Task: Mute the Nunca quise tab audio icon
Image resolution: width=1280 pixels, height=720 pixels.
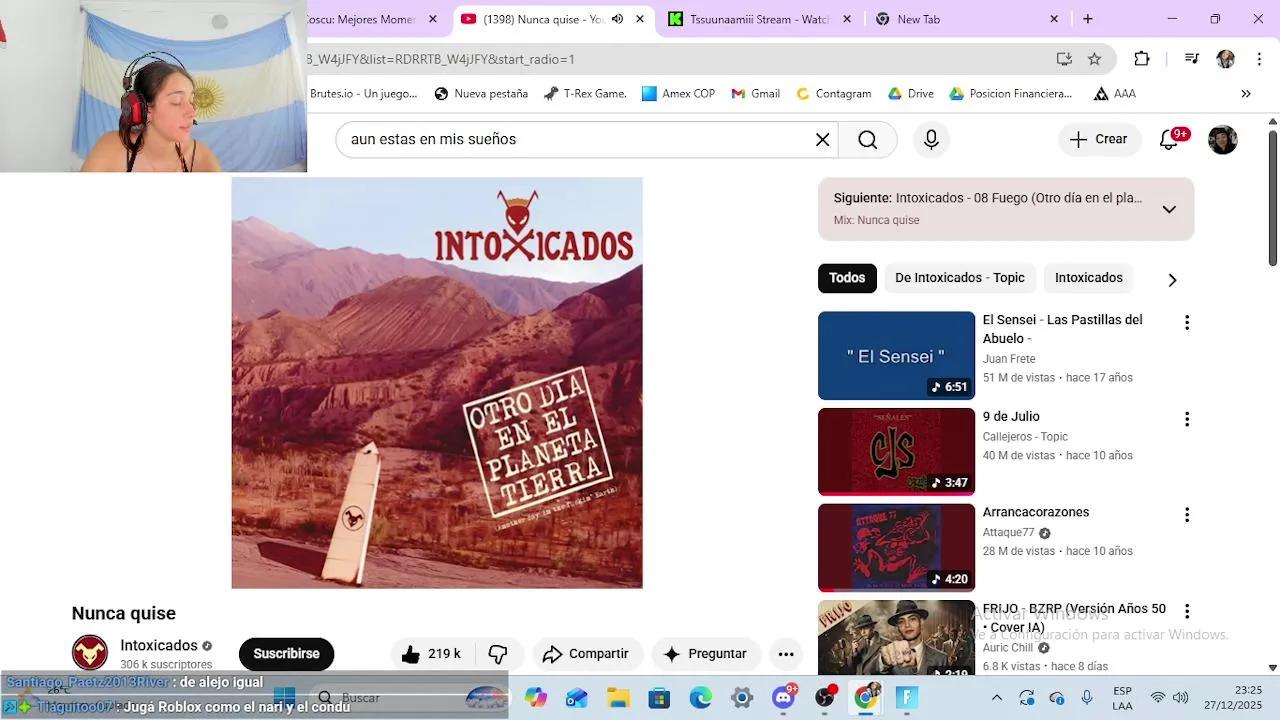Action: tap(617, 19)
